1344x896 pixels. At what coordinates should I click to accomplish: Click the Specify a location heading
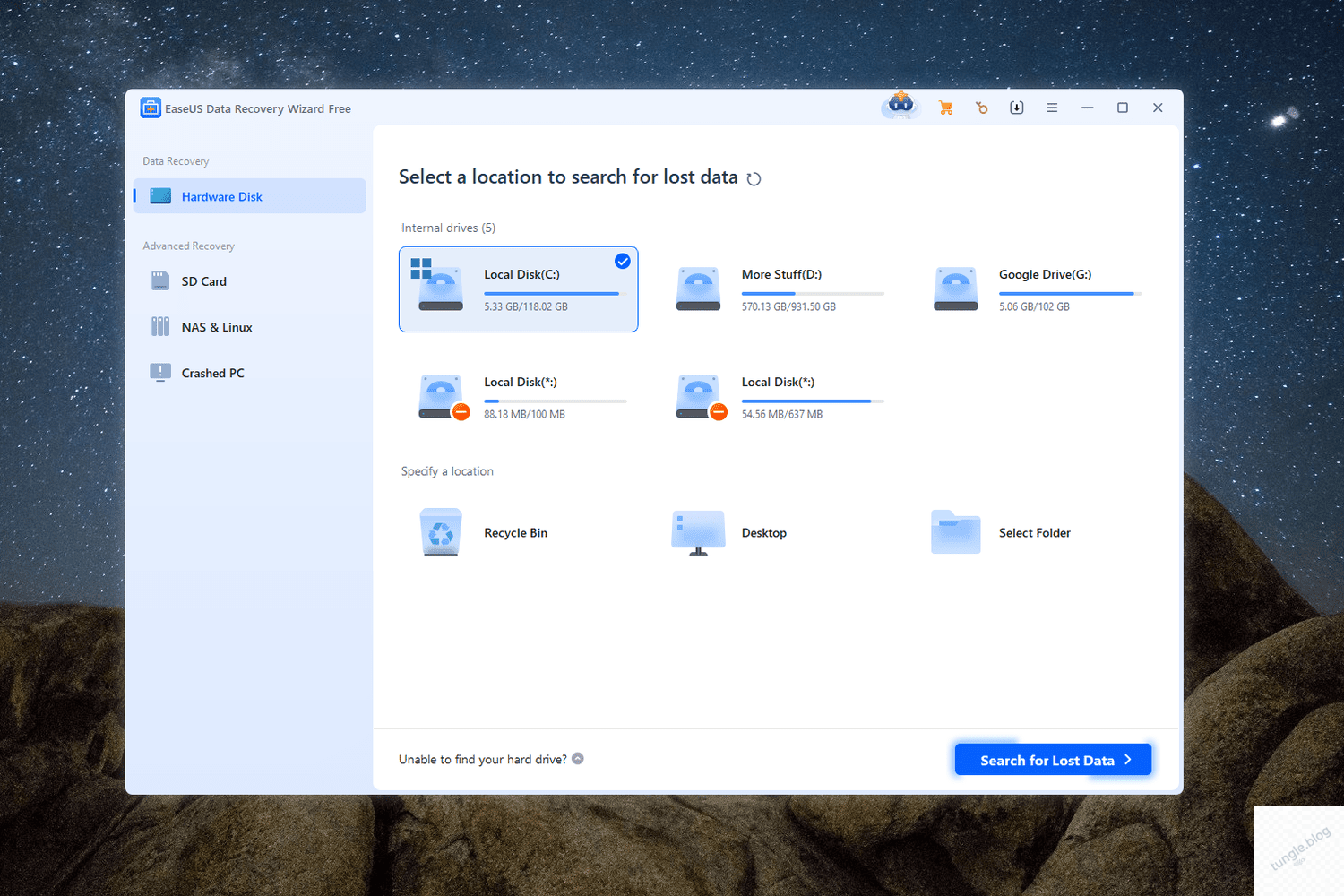pos(447,471)
